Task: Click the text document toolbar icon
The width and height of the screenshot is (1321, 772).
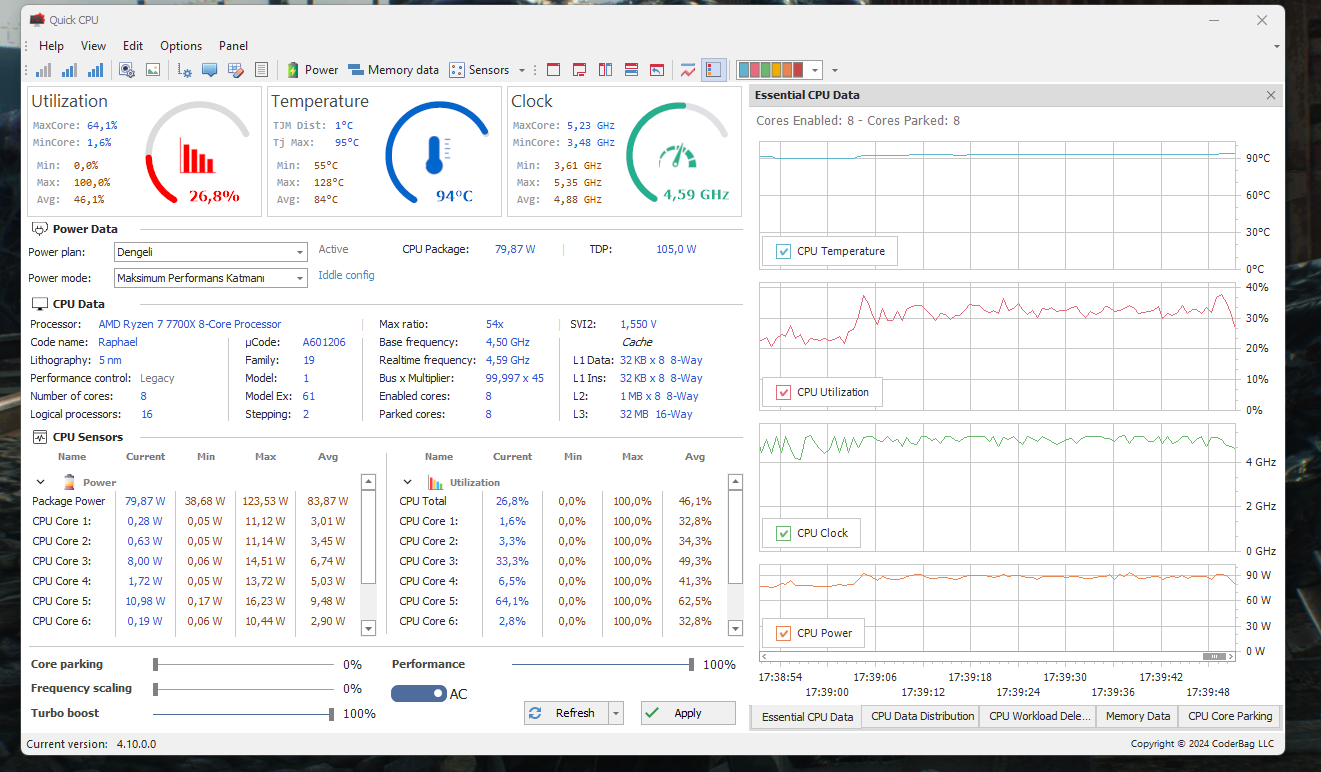Action: tap(261, 70)
